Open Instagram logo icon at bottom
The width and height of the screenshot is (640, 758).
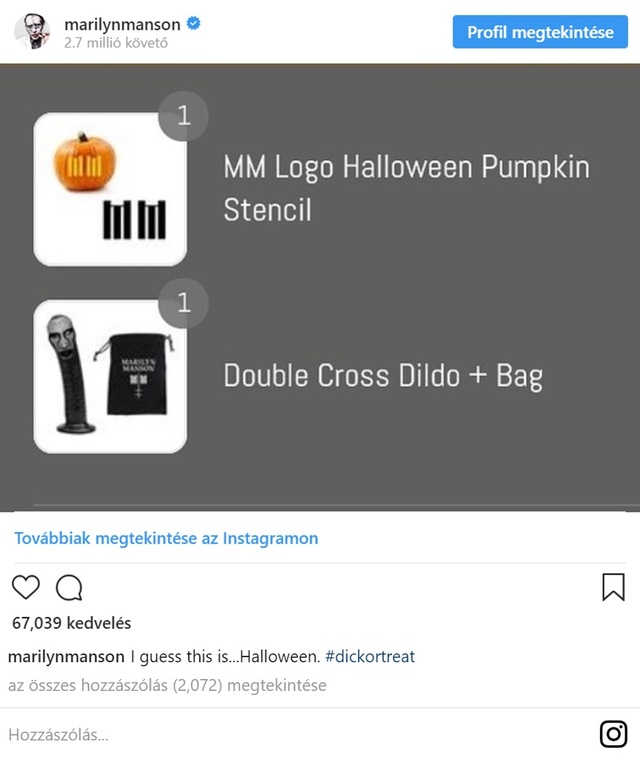tap(613, 734)
